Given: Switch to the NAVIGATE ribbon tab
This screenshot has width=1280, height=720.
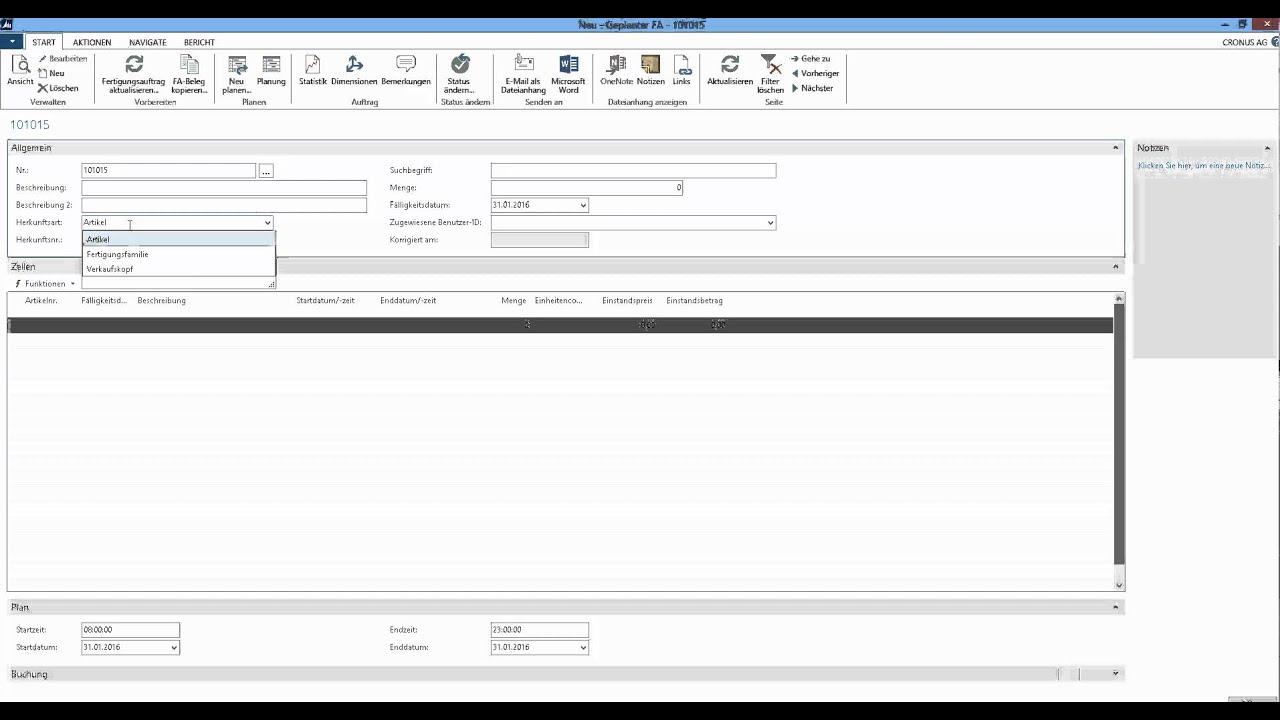Looking at the screenshot, I should tap(148, 42).
